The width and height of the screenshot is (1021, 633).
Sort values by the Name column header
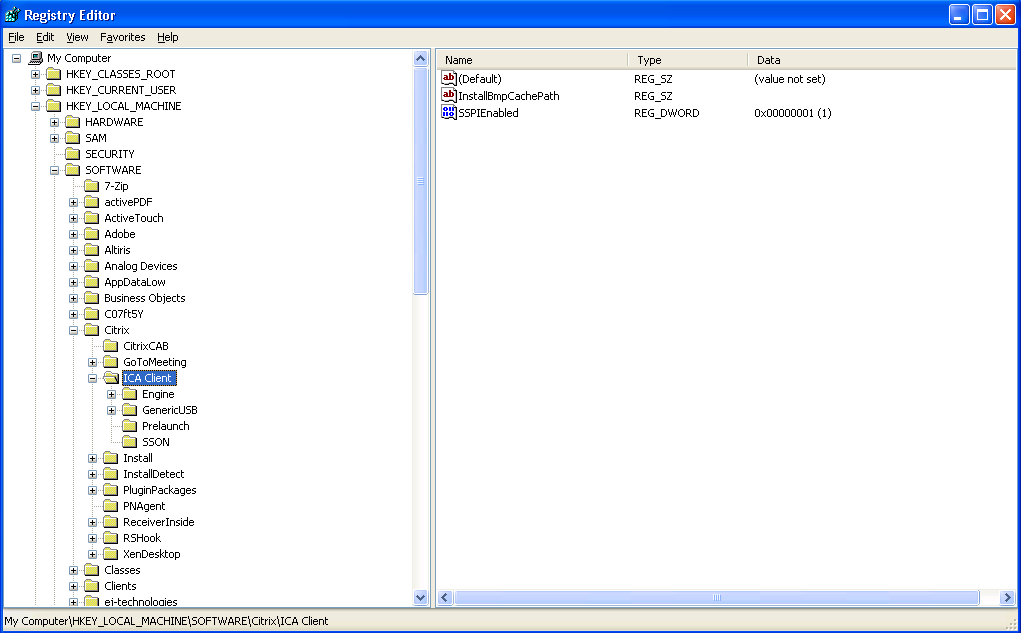coord(532,60)
